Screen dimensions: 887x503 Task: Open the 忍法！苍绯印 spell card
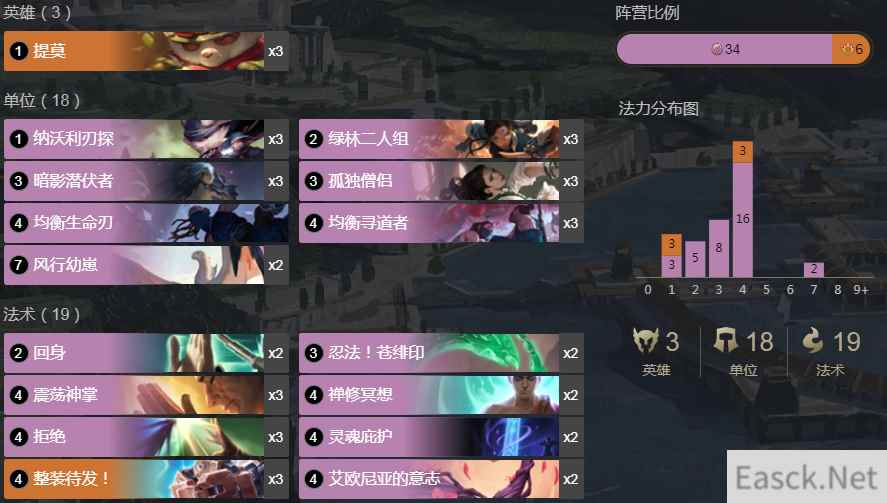pos(441,353)
